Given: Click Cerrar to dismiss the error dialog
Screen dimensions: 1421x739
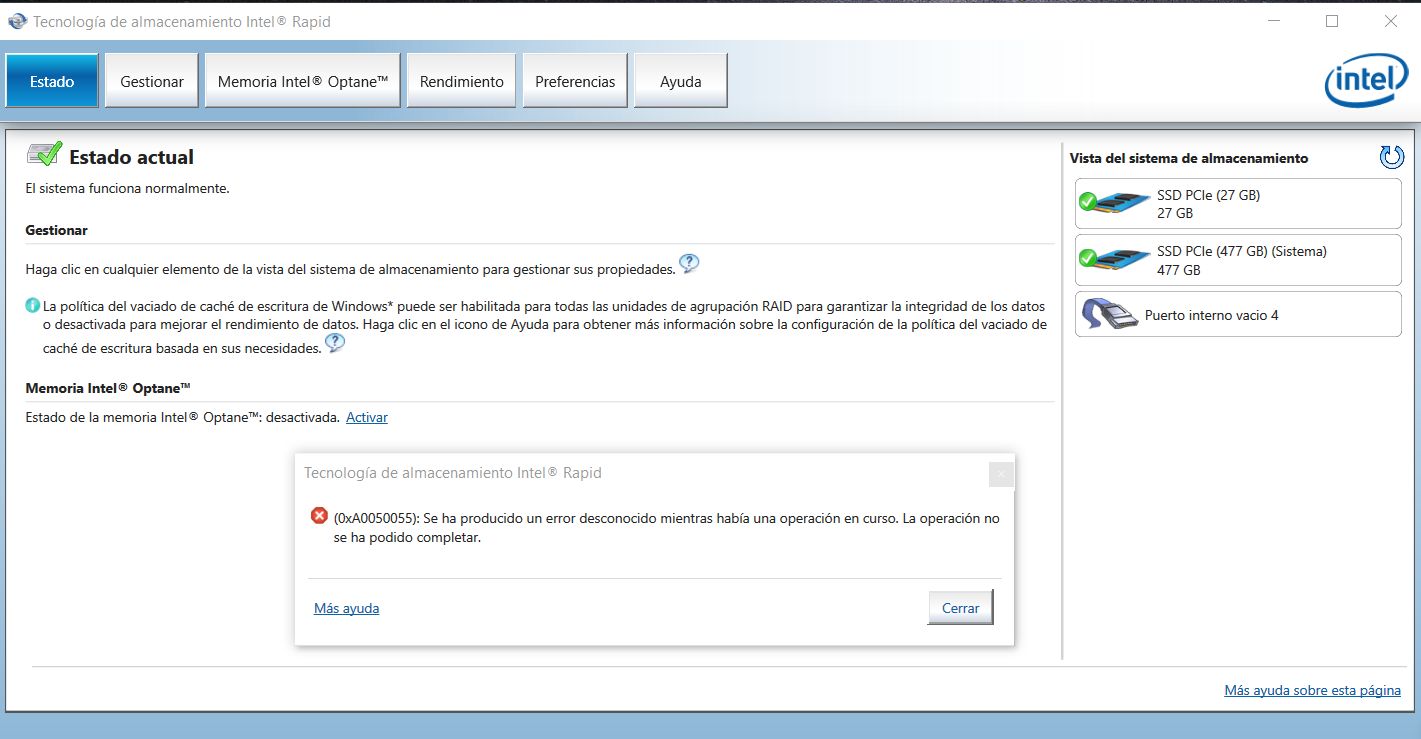Looking at the screenshot, I should 960,608.
